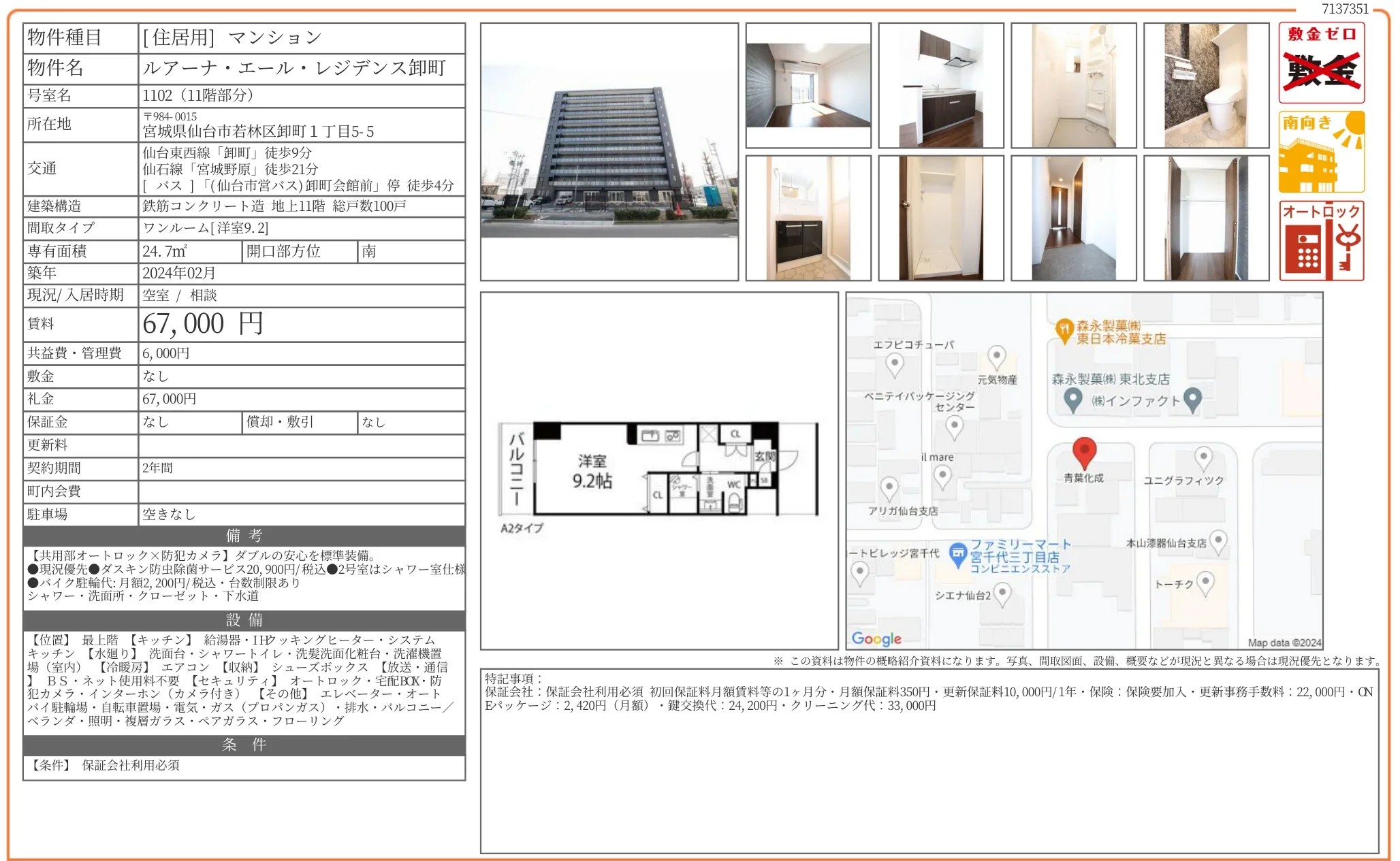1400x861 pixels.
Task: Open the living room interior photo
Action: (808, 85)
